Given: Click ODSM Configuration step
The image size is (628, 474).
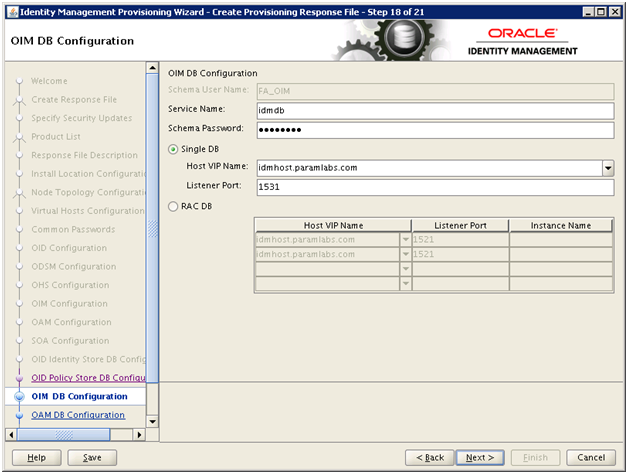Looking at the screenshot, I should [x=74, y=266].
